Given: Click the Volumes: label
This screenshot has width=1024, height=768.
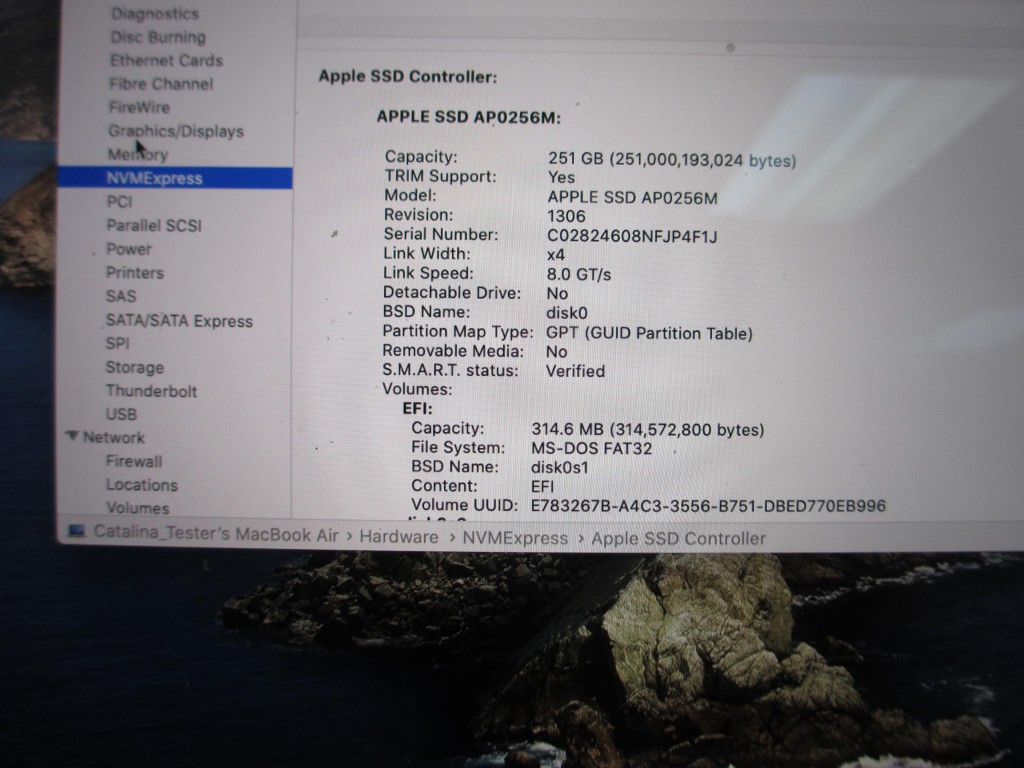Looking at the screenshot, I should pos(417,389).
